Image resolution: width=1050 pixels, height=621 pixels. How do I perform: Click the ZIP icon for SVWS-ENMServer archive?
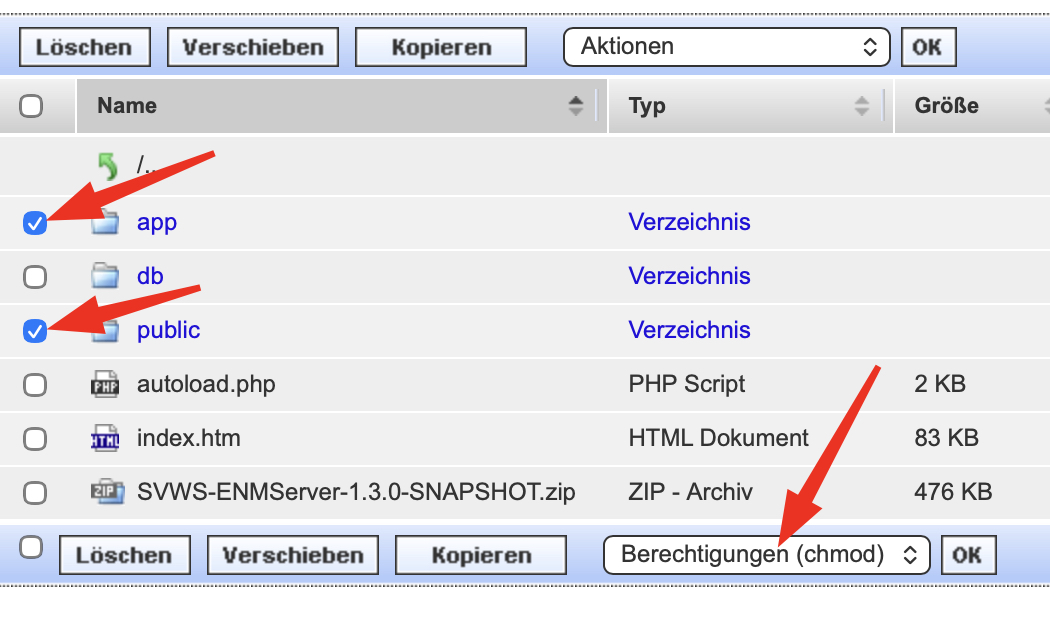click(108, 492)
